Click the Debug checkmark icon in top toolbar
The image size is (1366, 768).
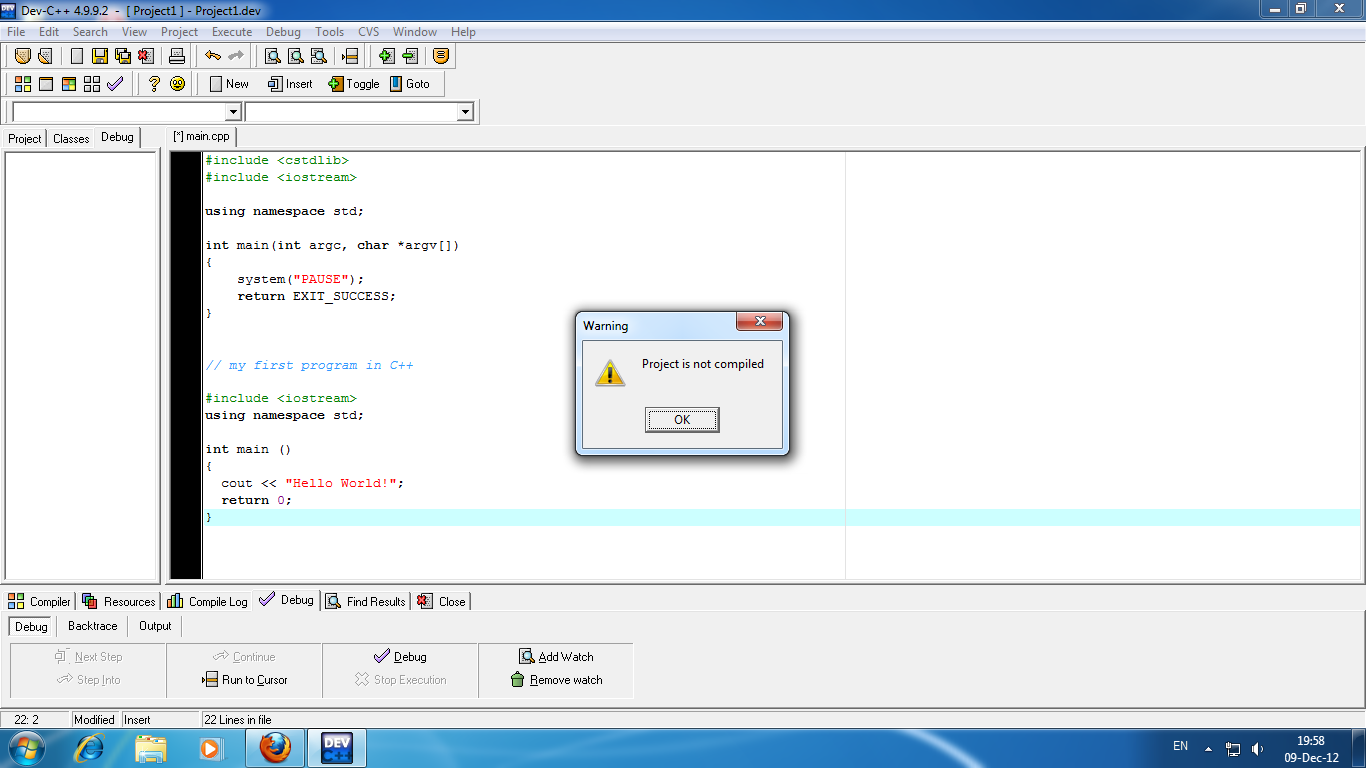coord(115,84)
